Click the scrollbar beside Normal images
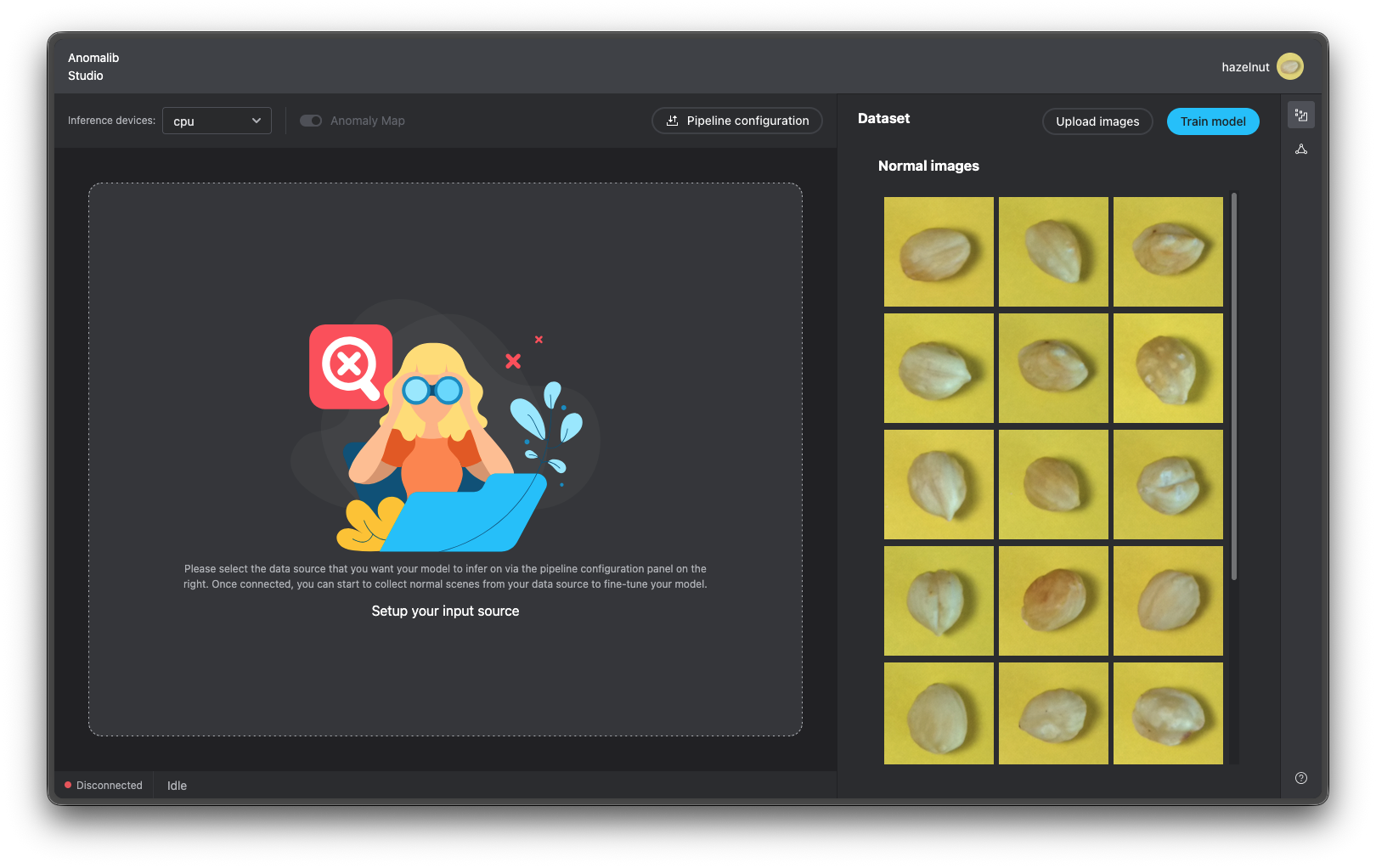 point(1233,382)
